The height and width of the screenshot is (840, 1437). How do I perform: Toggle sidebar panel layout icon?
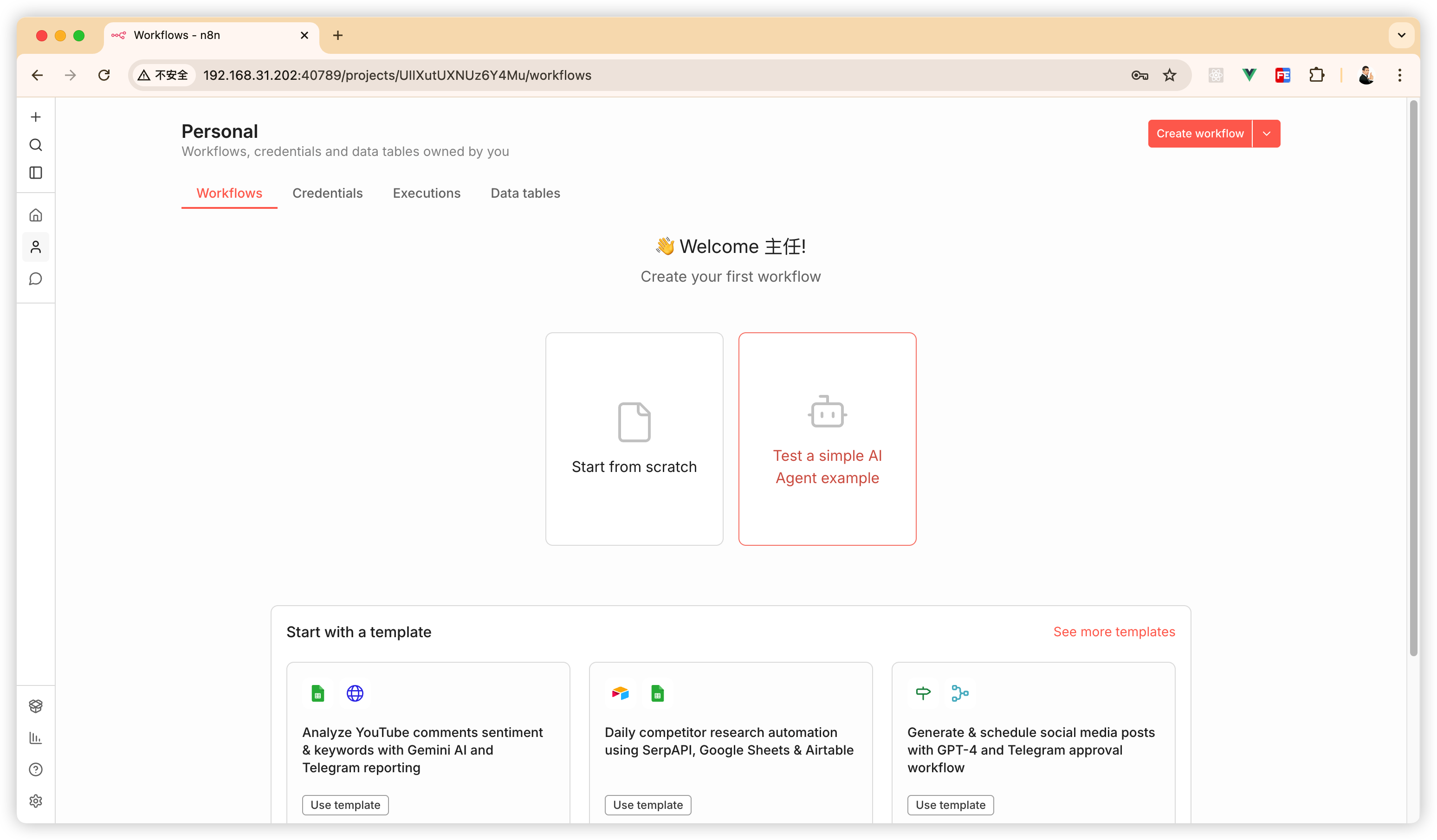(x=35, y=173)
